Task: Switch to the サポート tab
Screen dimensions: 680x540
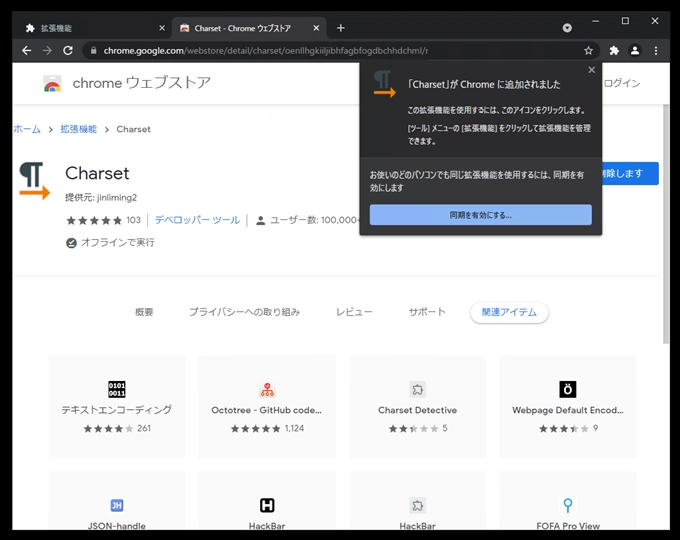Action: pos(427,312)
